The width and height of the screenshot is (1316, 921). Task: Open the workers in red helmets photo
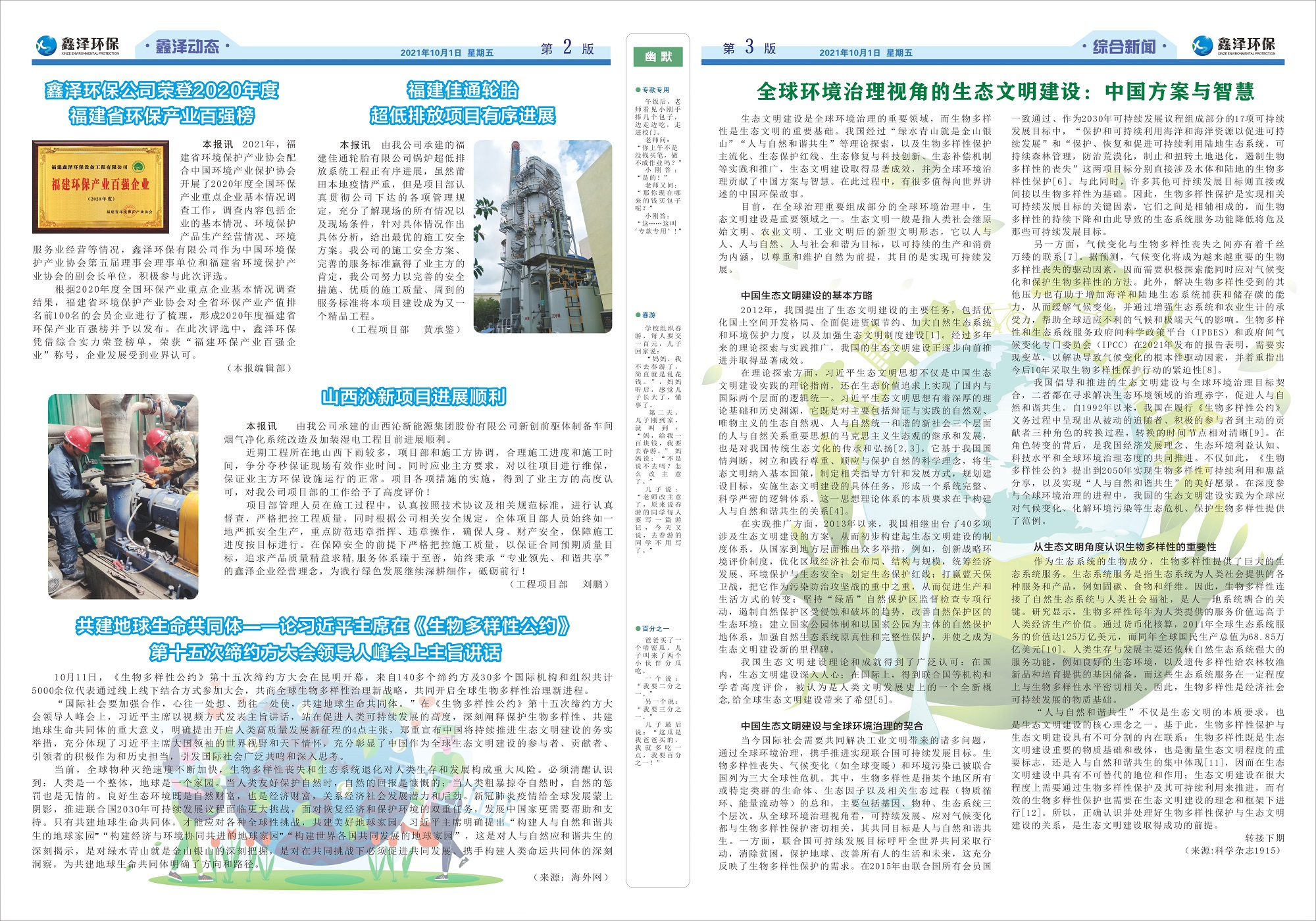click(x=123, y=496)
